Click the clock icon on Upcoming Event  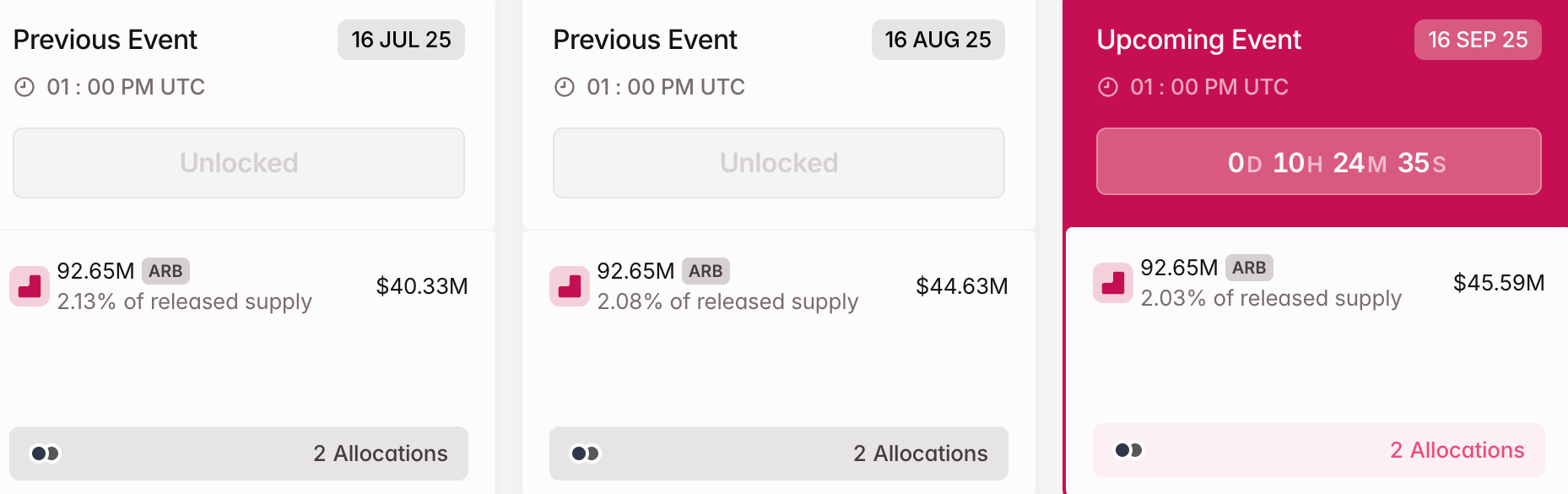click(x=1108, y=87)
